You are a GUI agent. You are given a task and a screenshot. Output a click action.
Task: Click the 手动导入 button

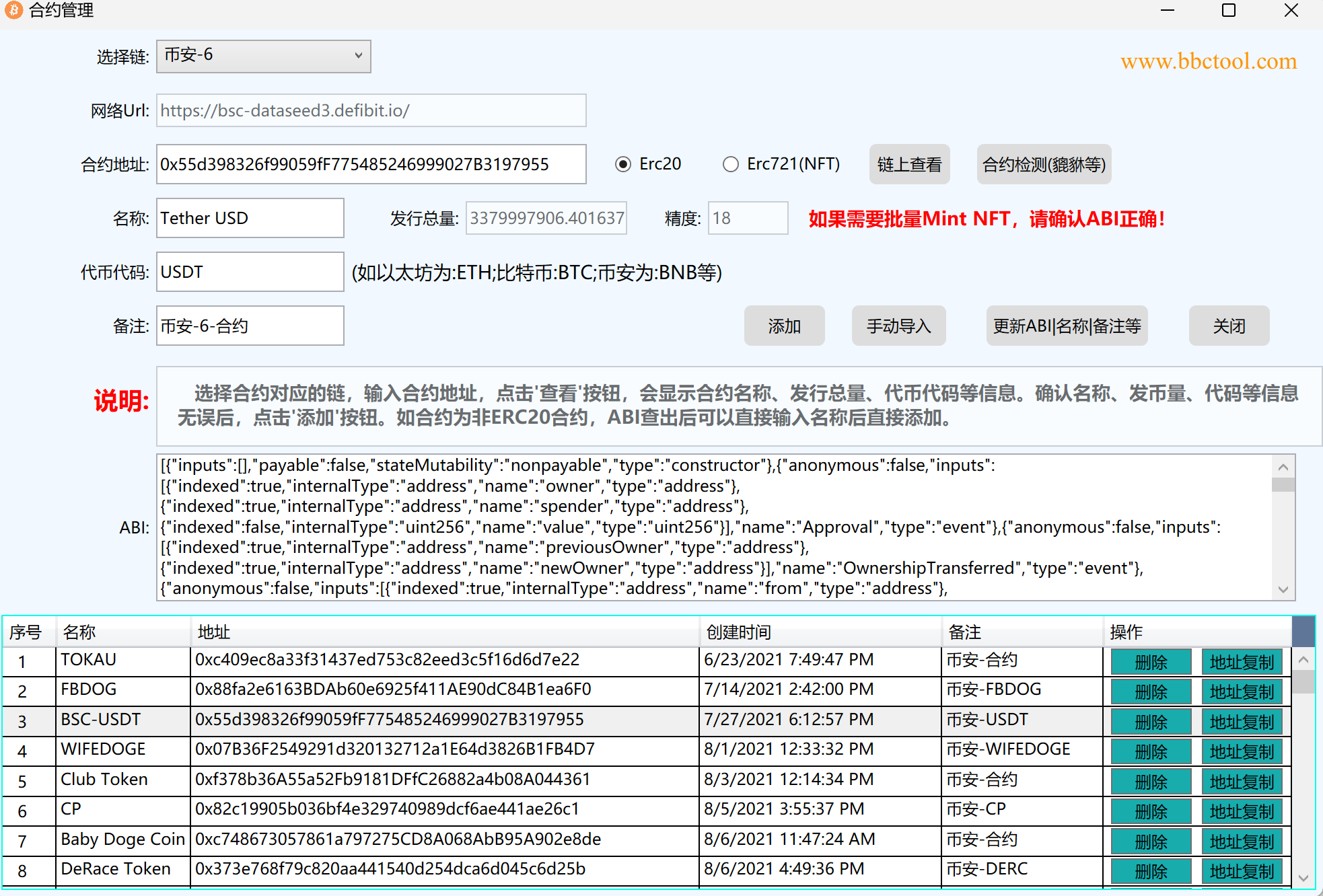coord(898,326)
